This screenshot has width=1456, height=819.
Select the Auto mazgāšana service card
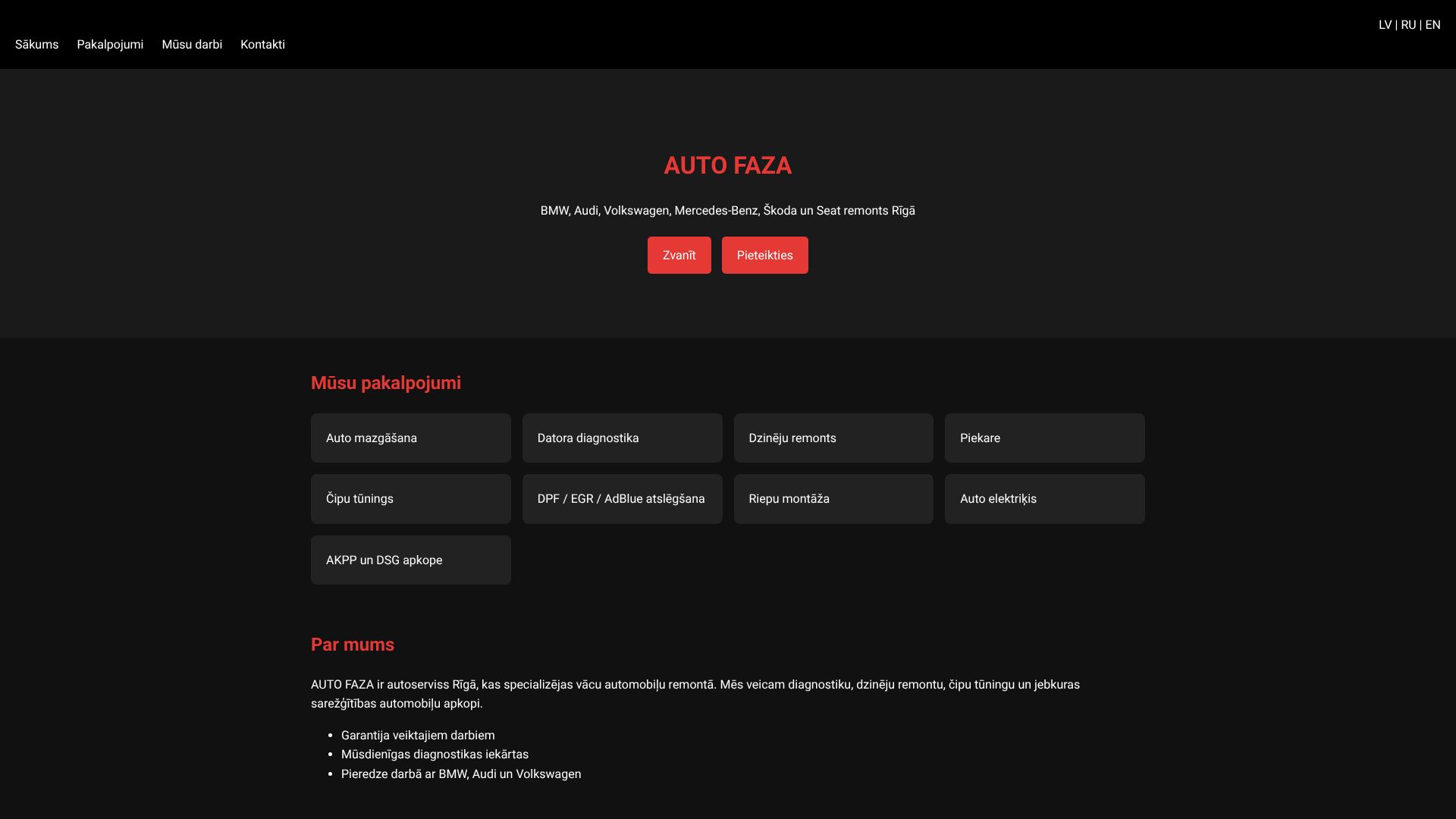(411, 438)
